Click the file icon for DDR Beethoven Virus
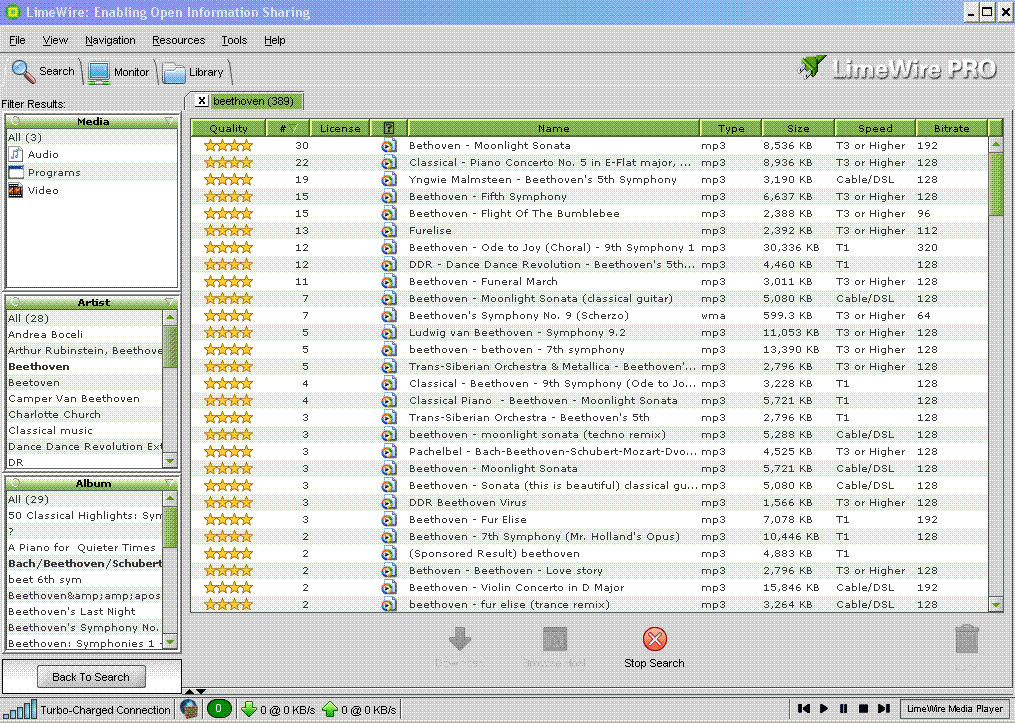 click(388, 502)
